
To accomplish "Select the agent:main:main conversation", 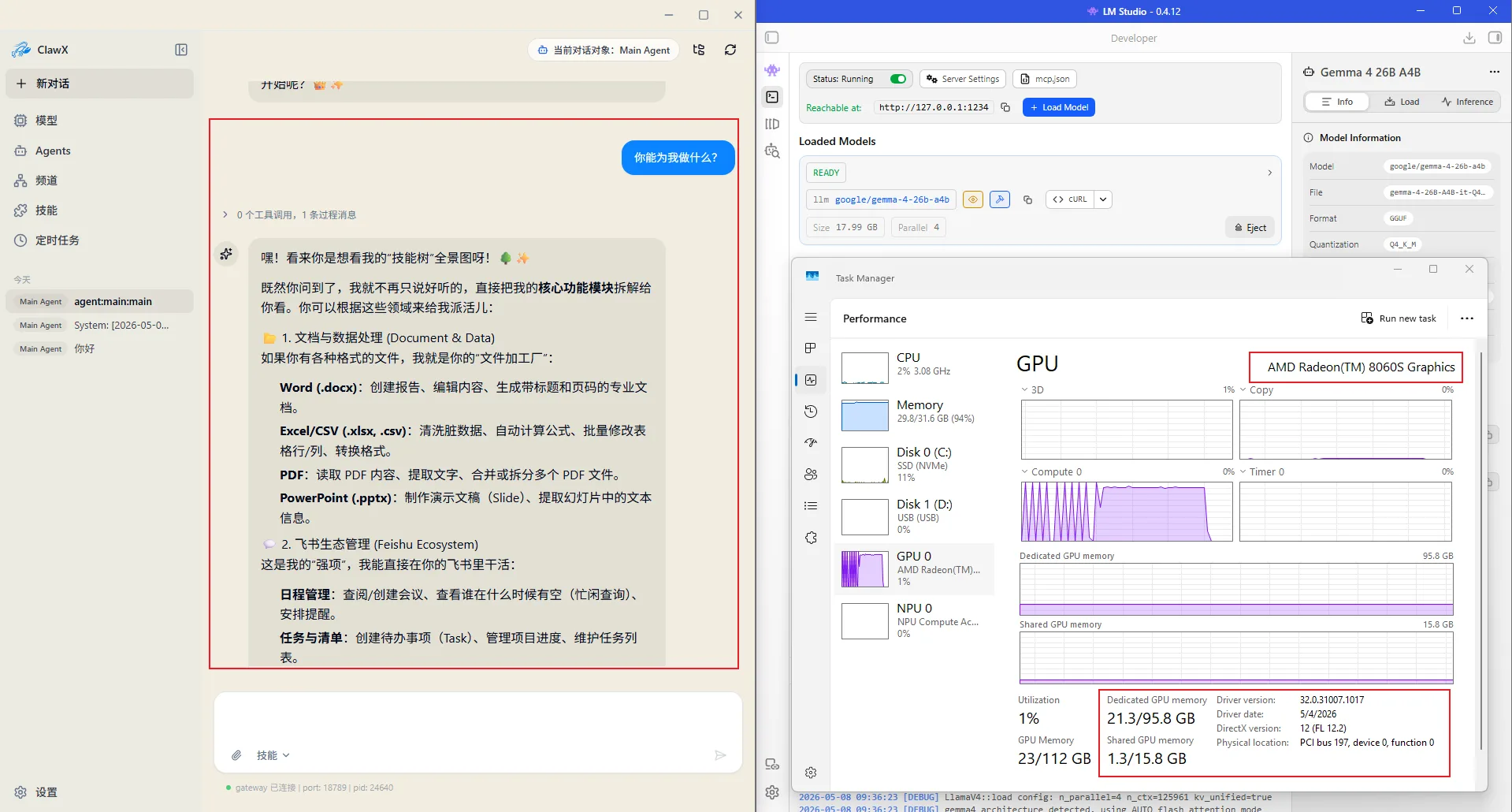I will [99, 301].
